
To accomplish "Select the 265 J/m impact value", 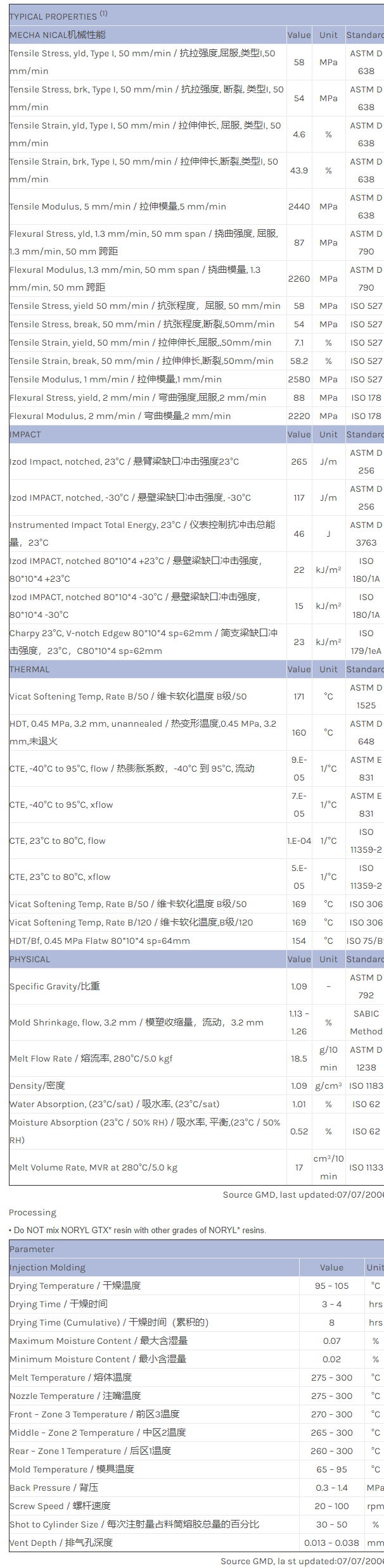I will coord(299,461).
